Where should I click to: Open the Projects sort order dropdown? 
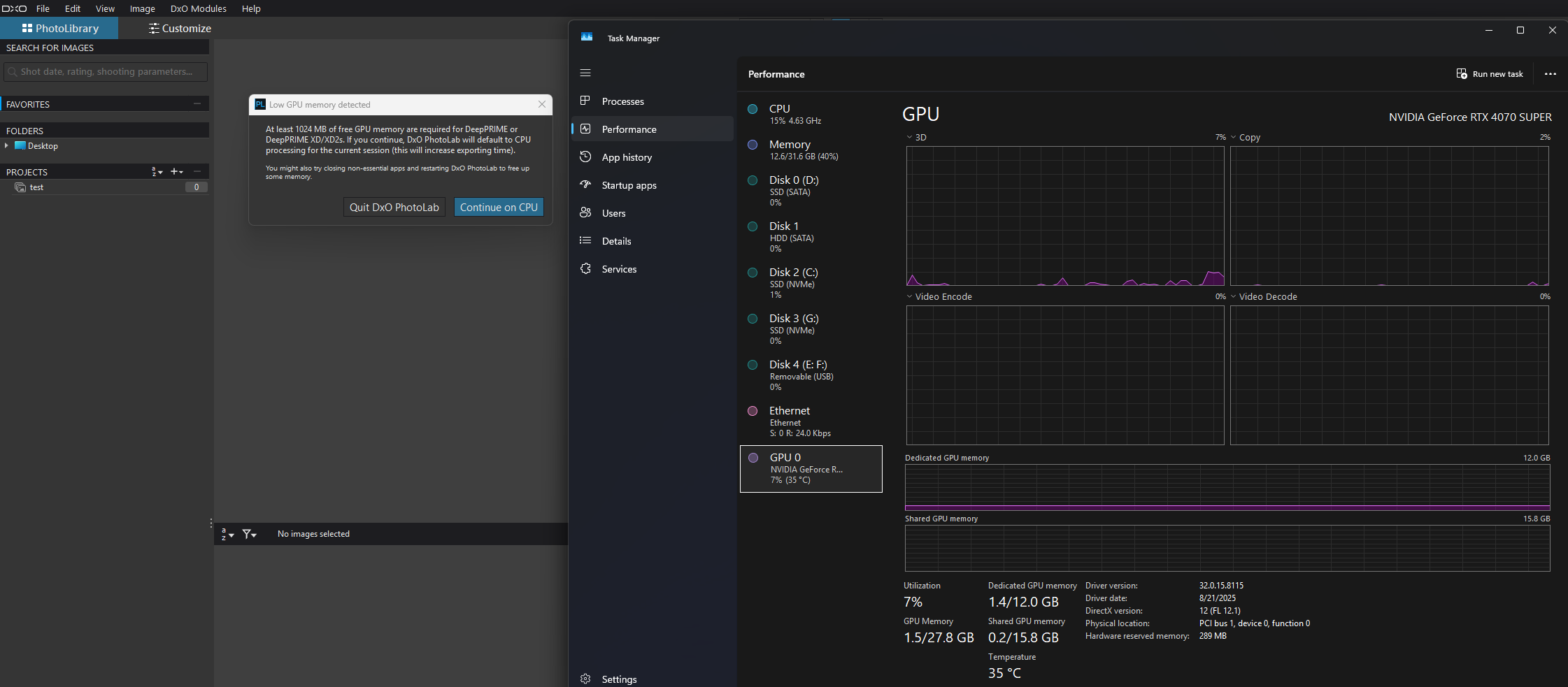[157, 171]
